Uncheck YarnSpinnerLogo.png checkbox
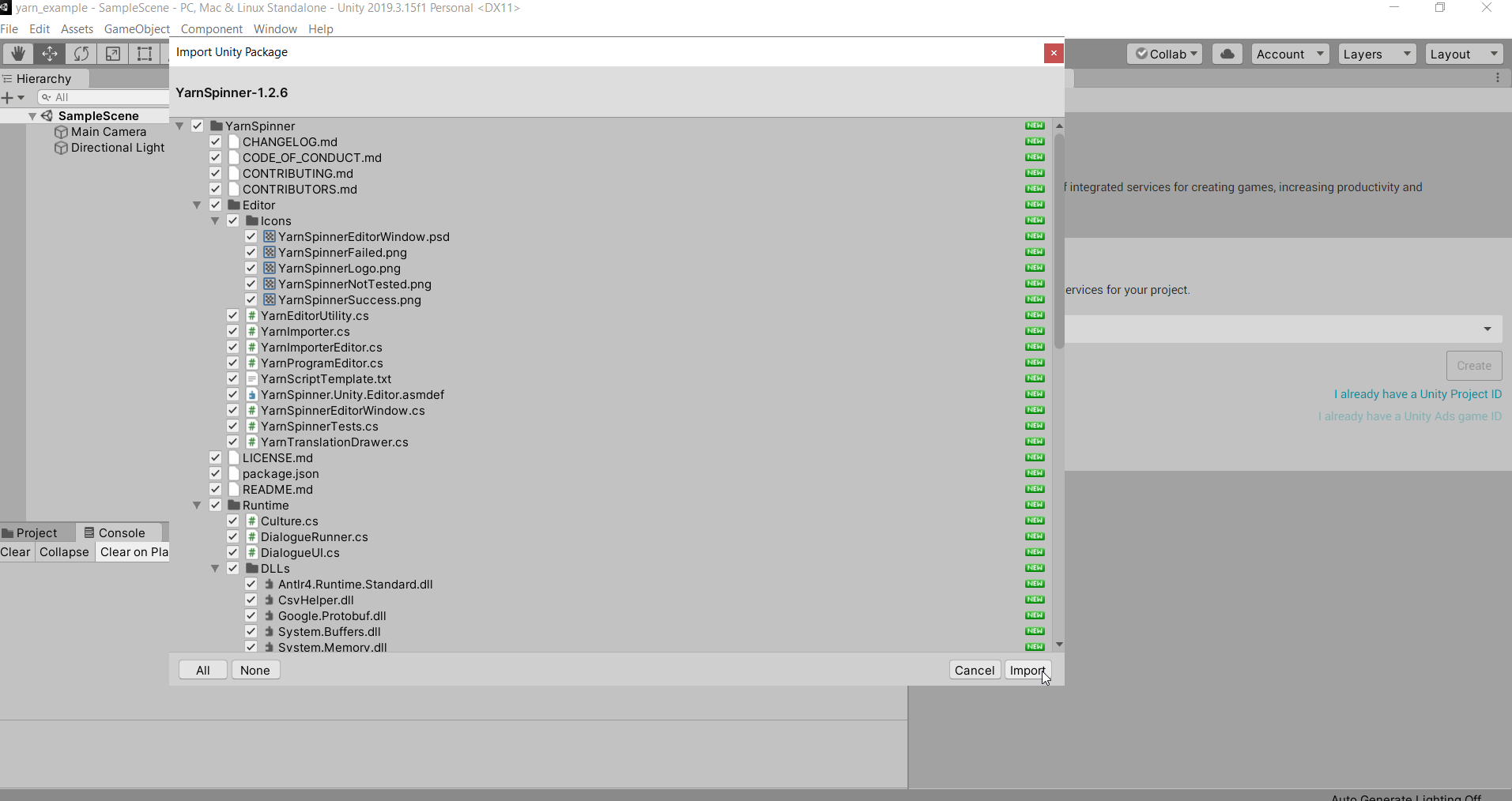The width and height of the screenshot is (1512, 801). (x=251, y=269)
